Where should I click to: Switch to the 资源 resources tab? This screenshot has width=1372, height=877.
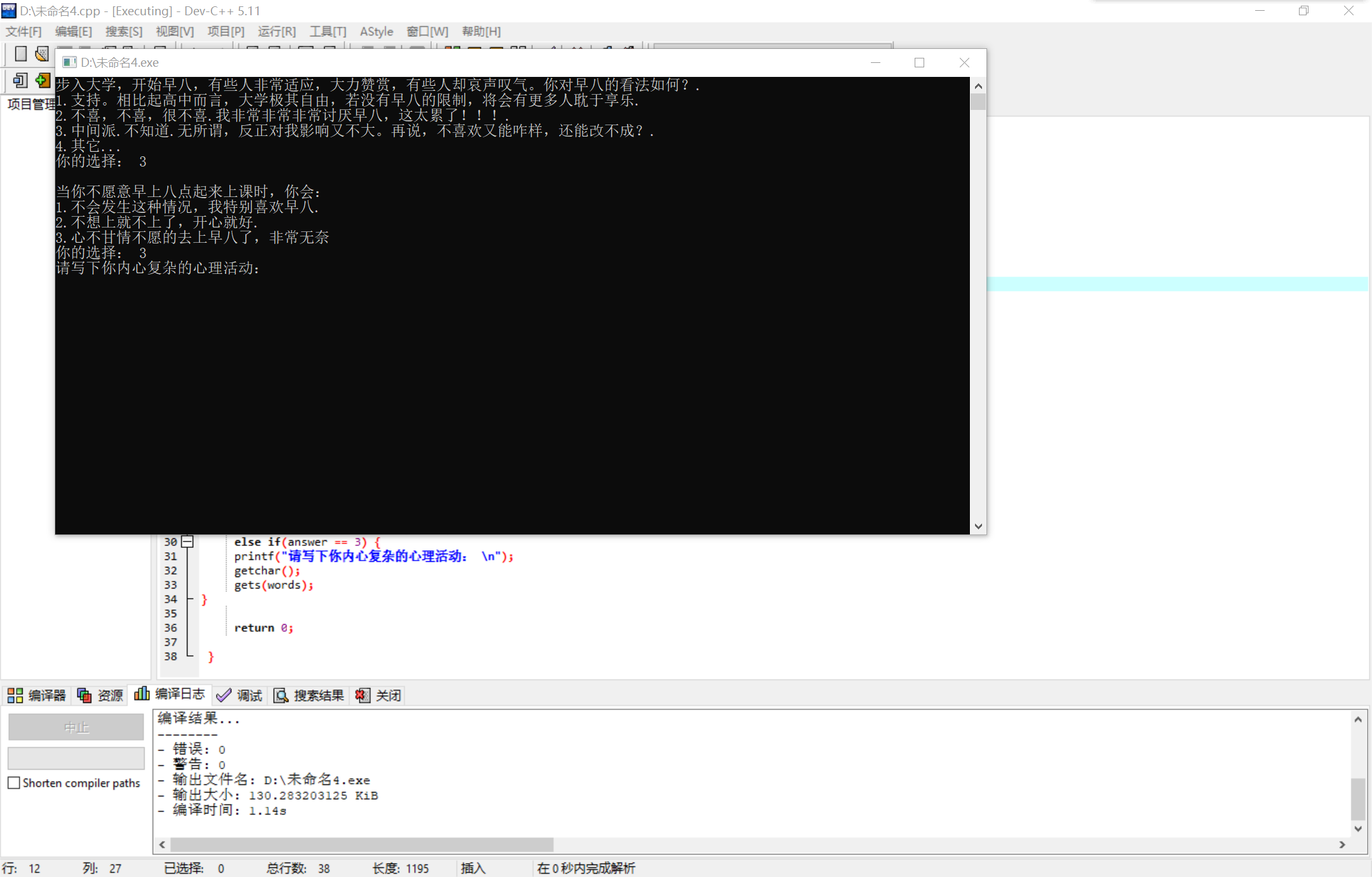[100, 695]
